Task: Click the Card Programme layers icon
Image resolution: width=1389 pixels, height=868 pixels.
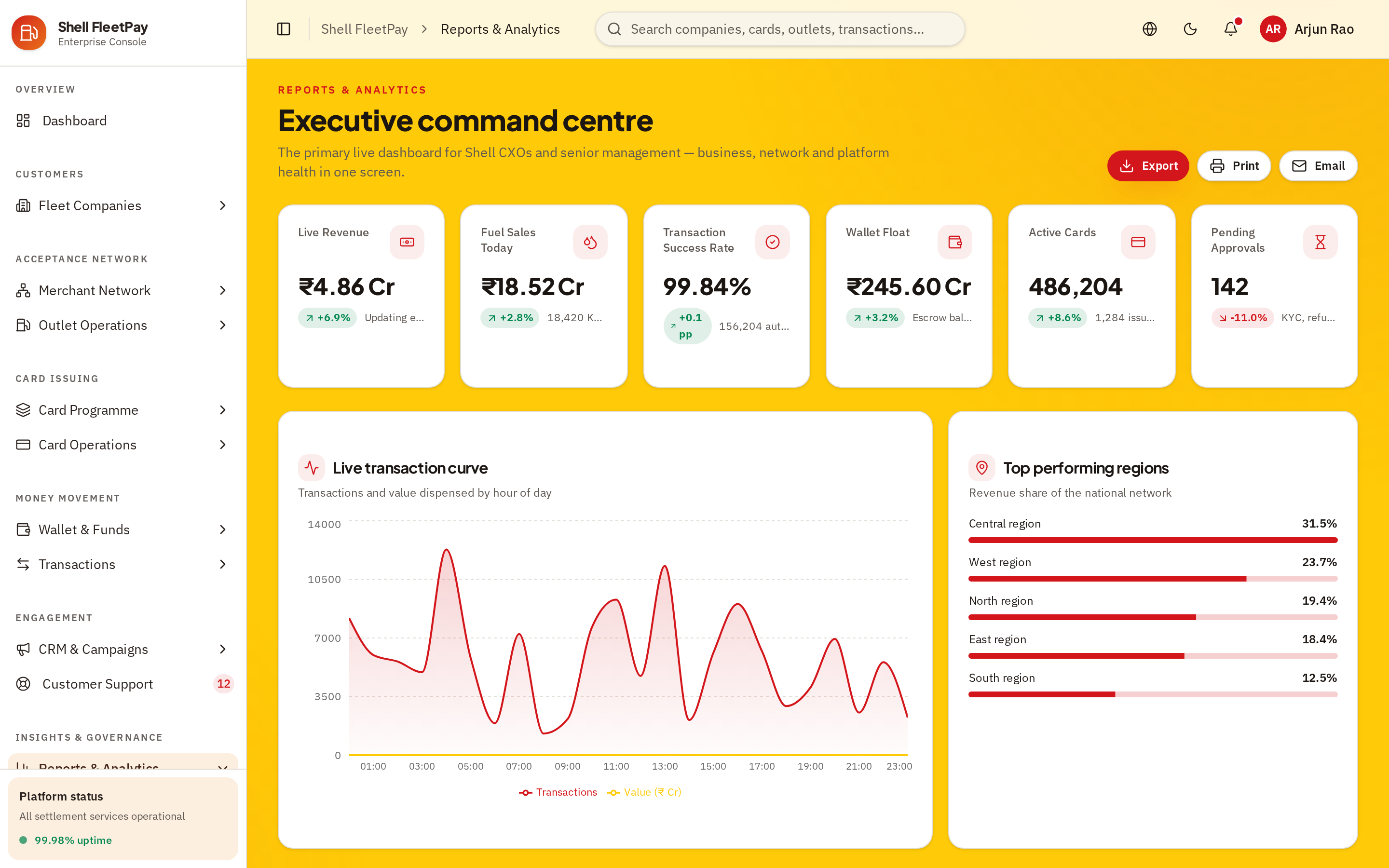Action: (x=23, y=410)
